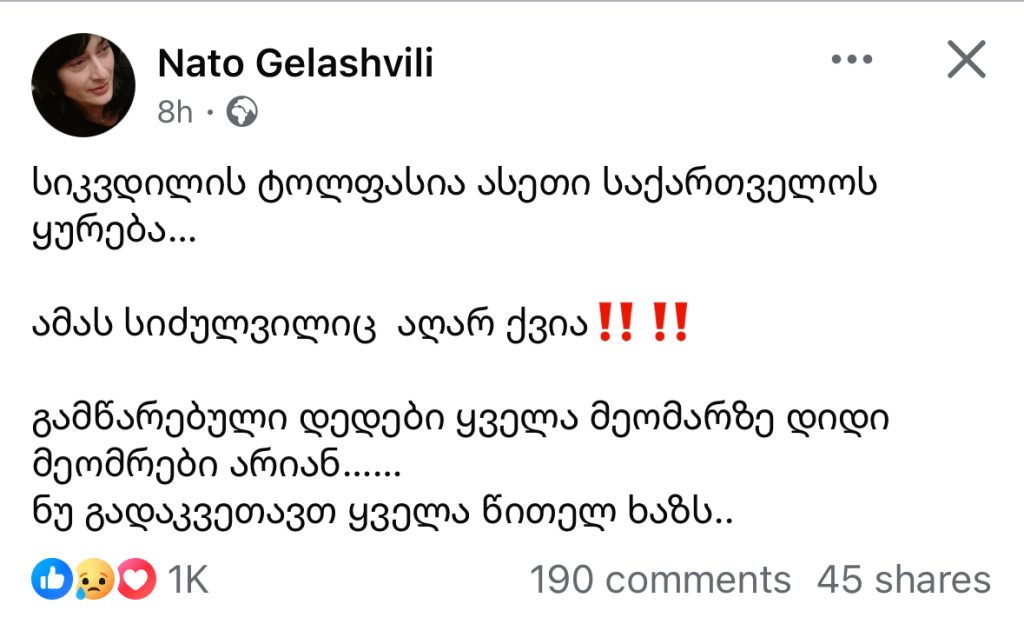Click the first red double exclamation emoji

point(613,324)
